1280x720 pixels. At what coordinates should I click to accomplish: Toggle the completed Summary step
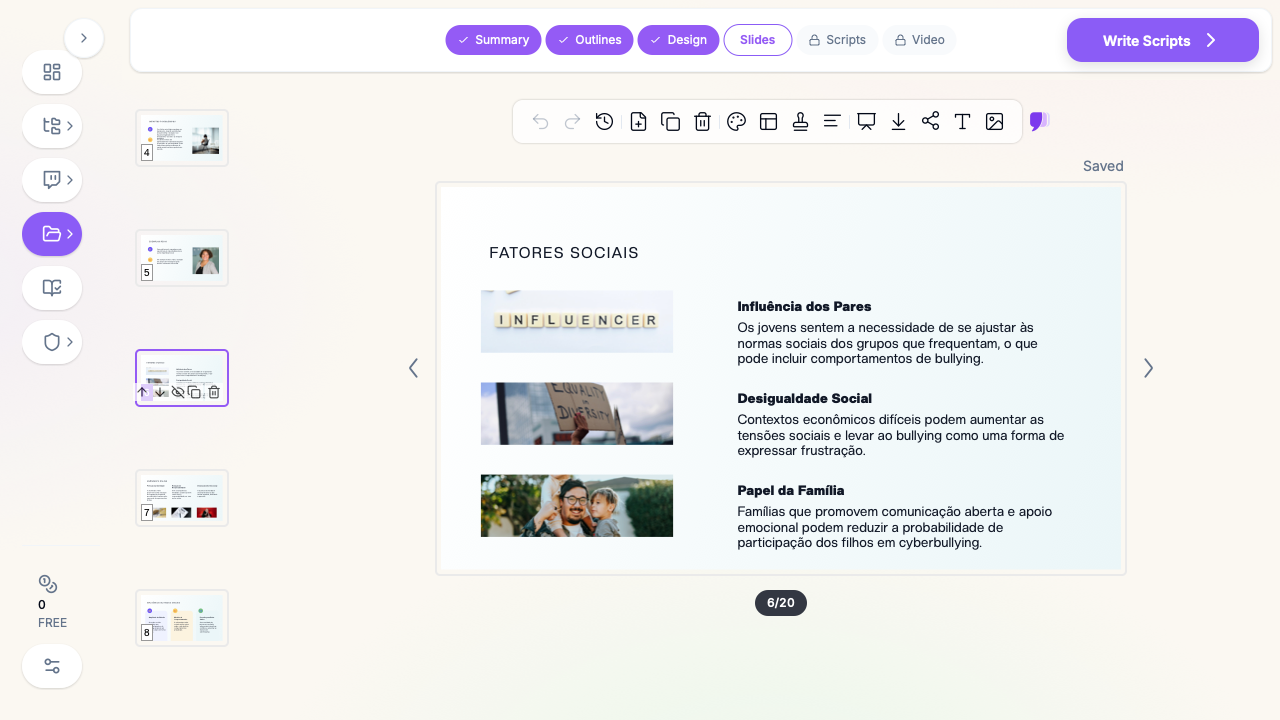pos(493,40)
